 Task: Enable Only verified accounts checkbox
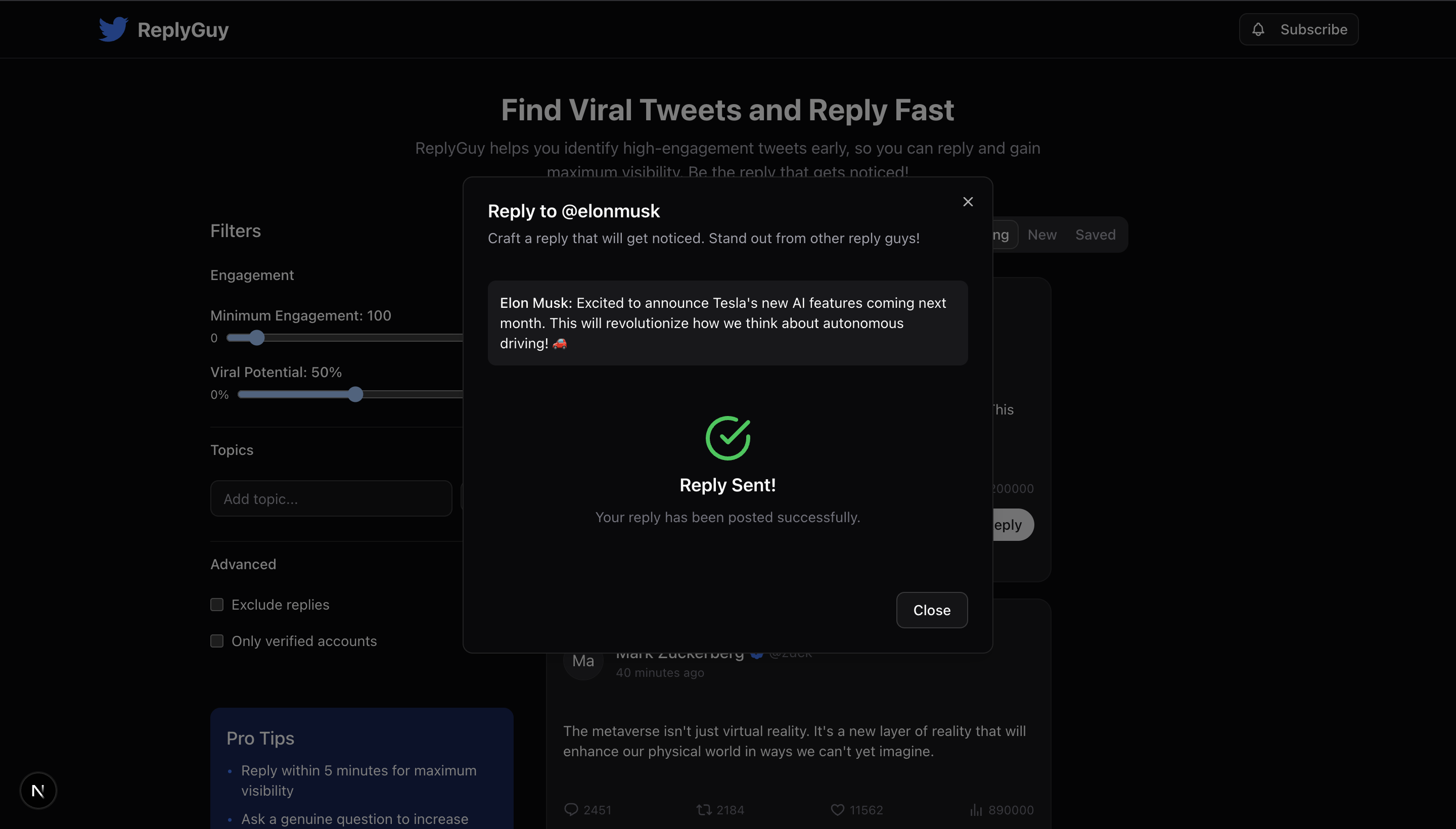pos(217,641)
